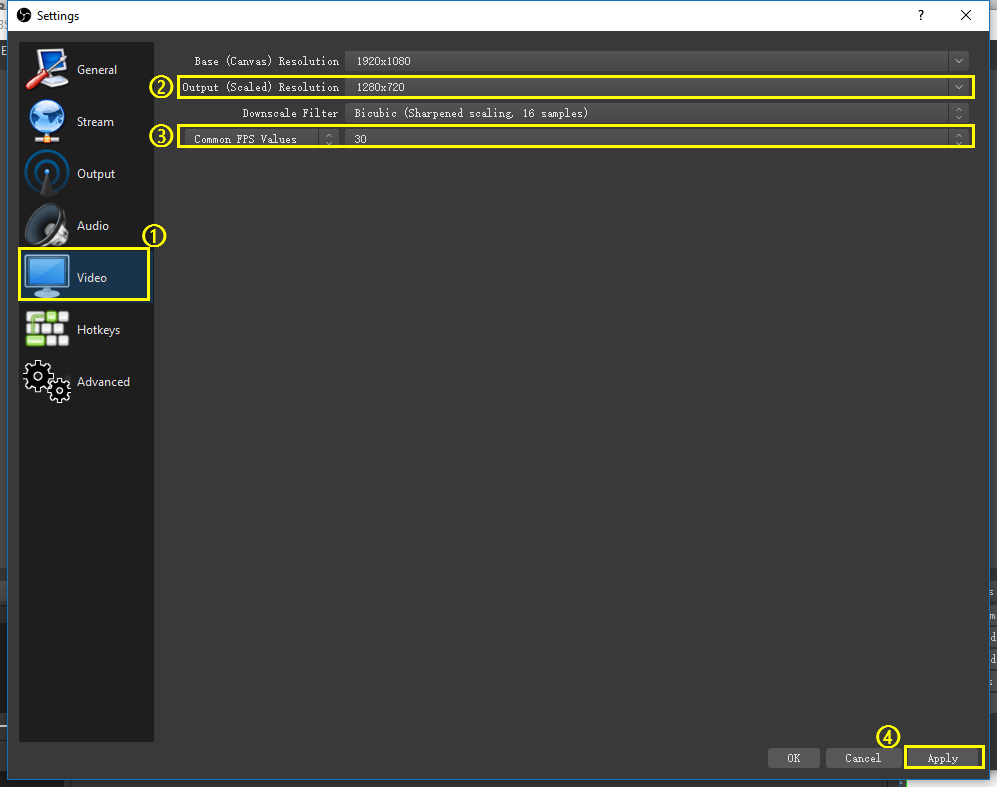Click the Audio speaker icon
997x787 pixels.
46,224
